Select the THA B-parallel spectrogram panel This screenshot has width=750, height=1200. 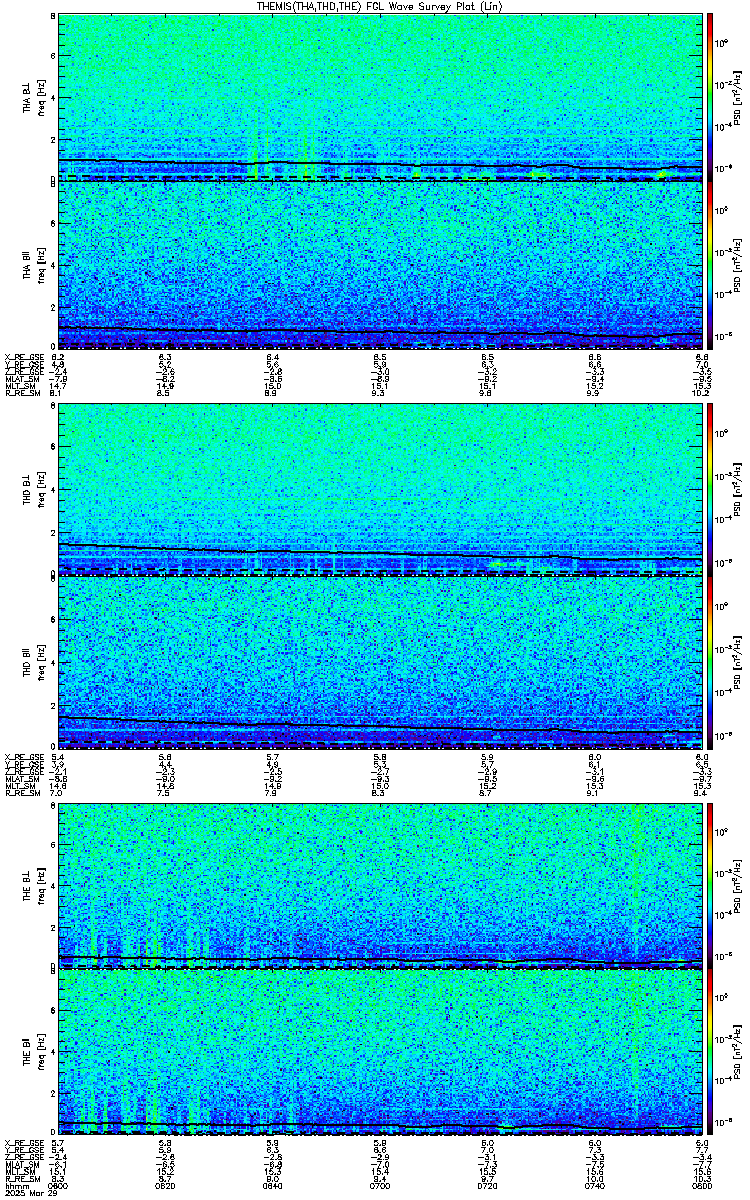pyautogui.click(x=380, y=265)
